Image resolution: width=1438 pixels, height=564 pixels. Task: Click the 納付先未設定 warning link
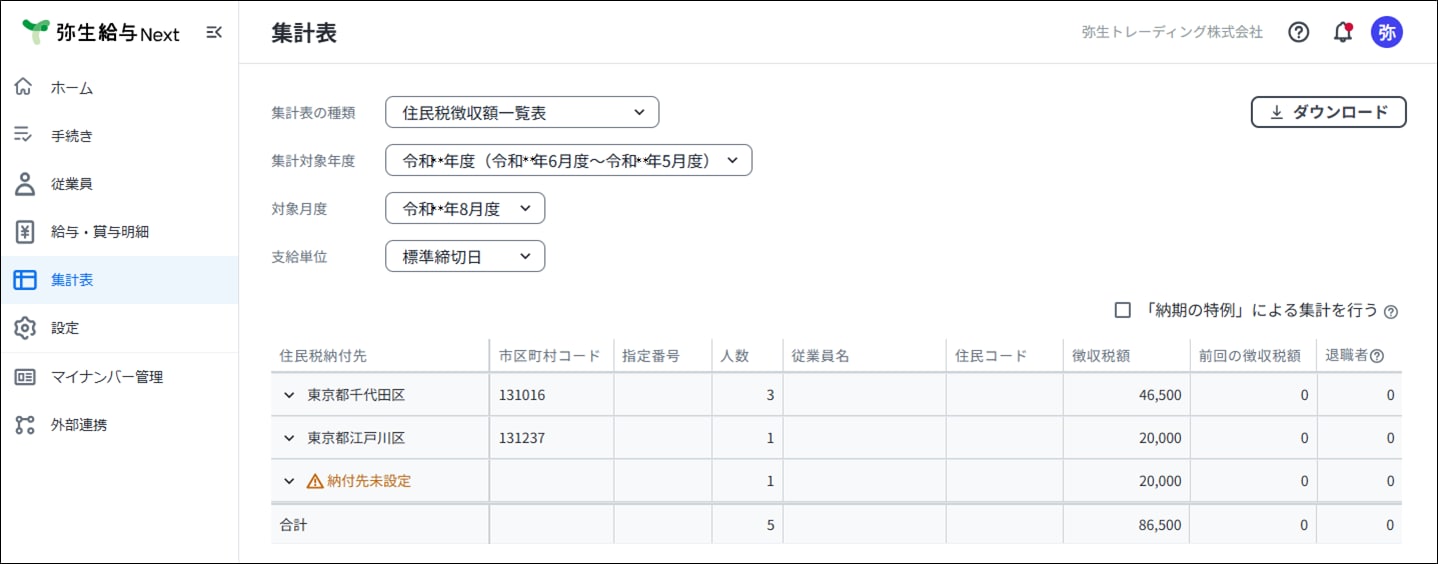[x=369, y=481]
